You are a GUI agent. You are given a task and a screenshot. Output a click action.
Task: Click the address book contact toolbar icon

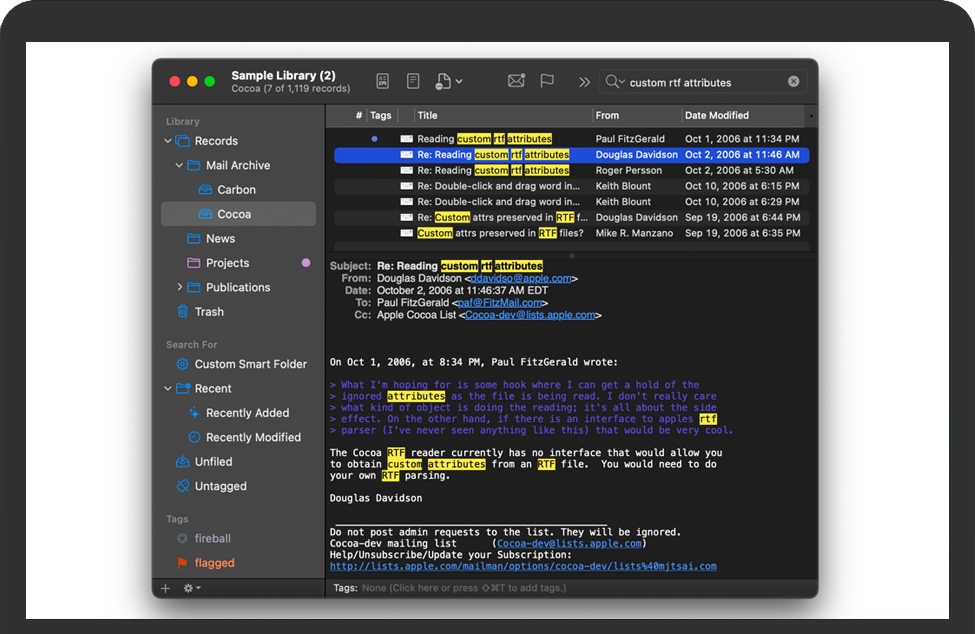382,81
